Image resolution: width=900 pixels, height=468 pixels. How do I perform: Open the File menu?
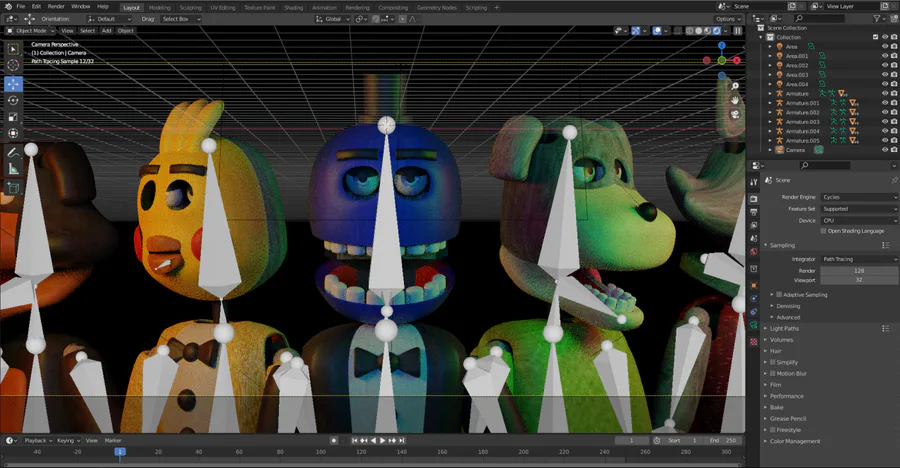21,6
